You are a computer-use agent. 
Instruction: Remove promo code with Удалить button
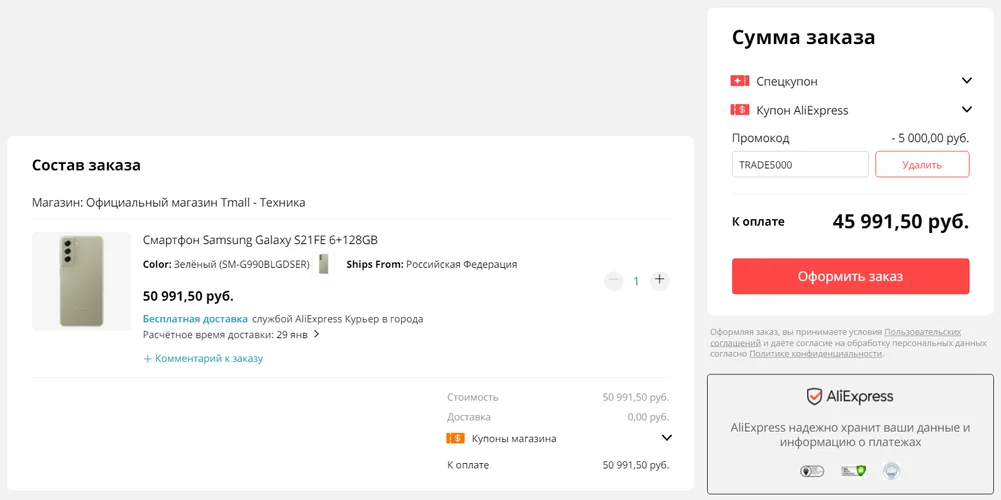[922, 164]
